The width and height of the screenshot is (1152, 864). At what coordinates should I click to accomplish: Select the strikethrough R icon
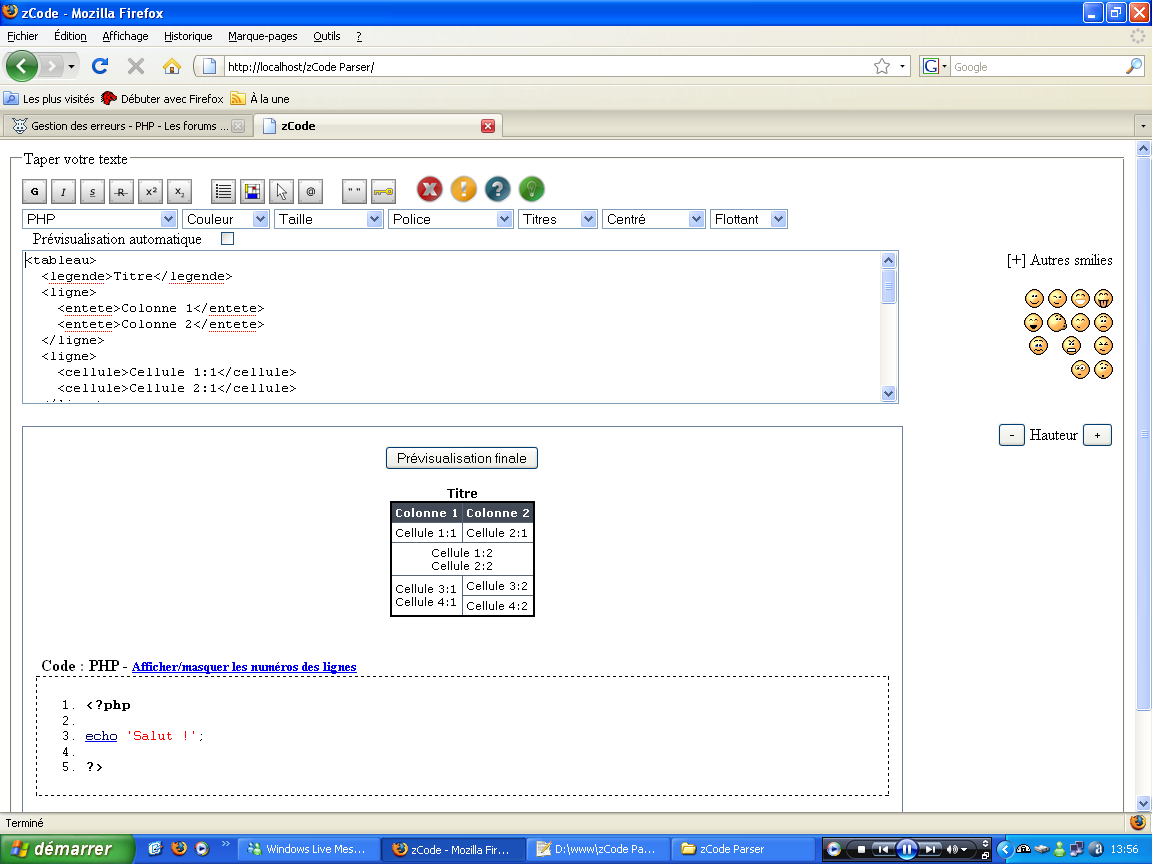point(120,191)
